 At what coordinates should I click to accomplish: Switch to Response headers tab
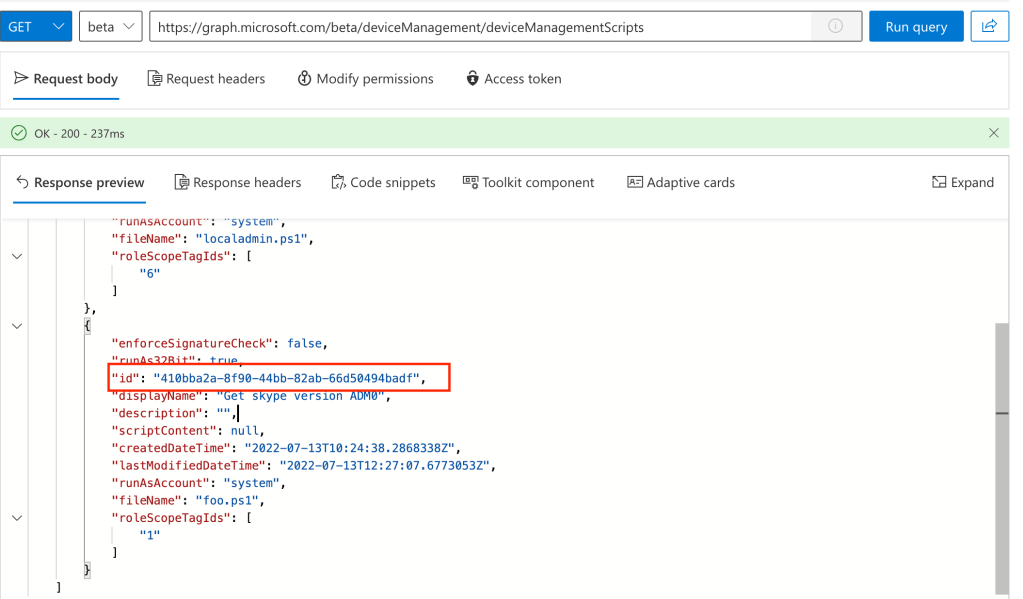pos(237,182)
